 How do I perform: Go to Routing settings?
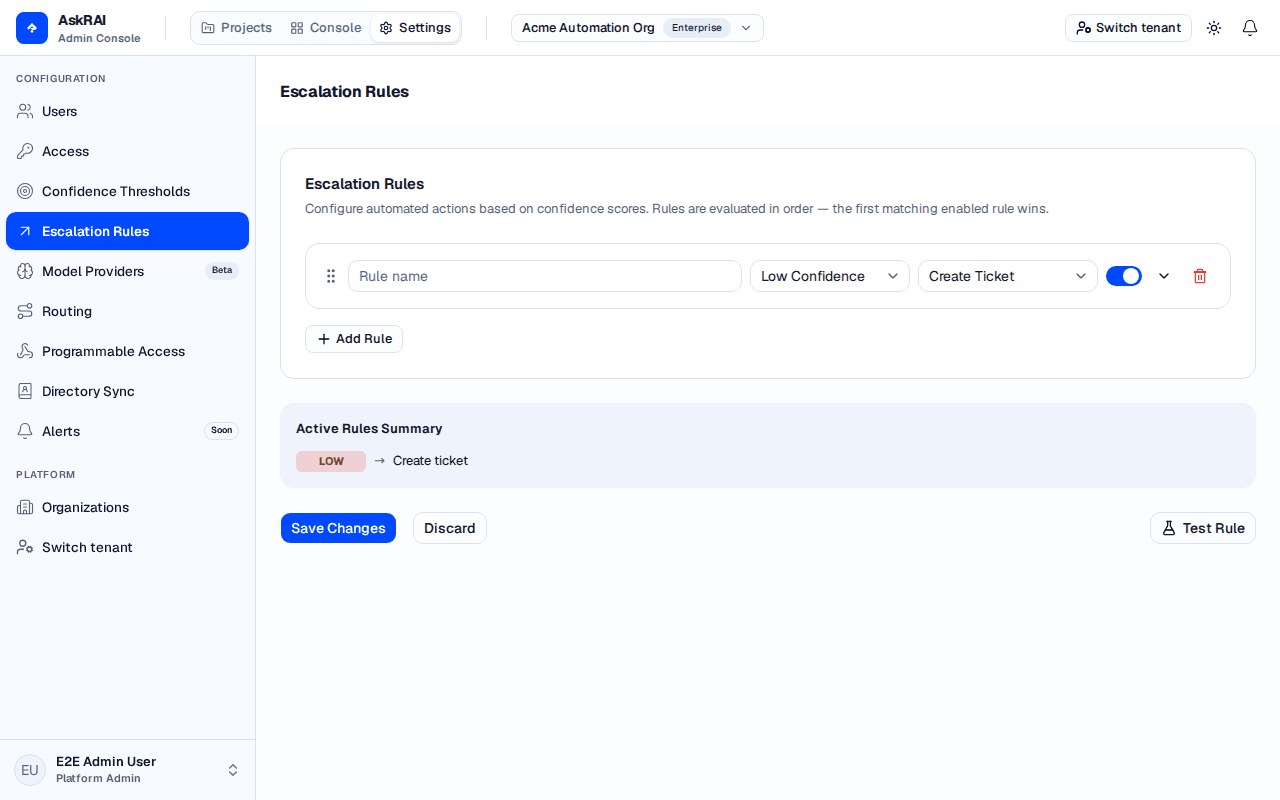point(128,311)
